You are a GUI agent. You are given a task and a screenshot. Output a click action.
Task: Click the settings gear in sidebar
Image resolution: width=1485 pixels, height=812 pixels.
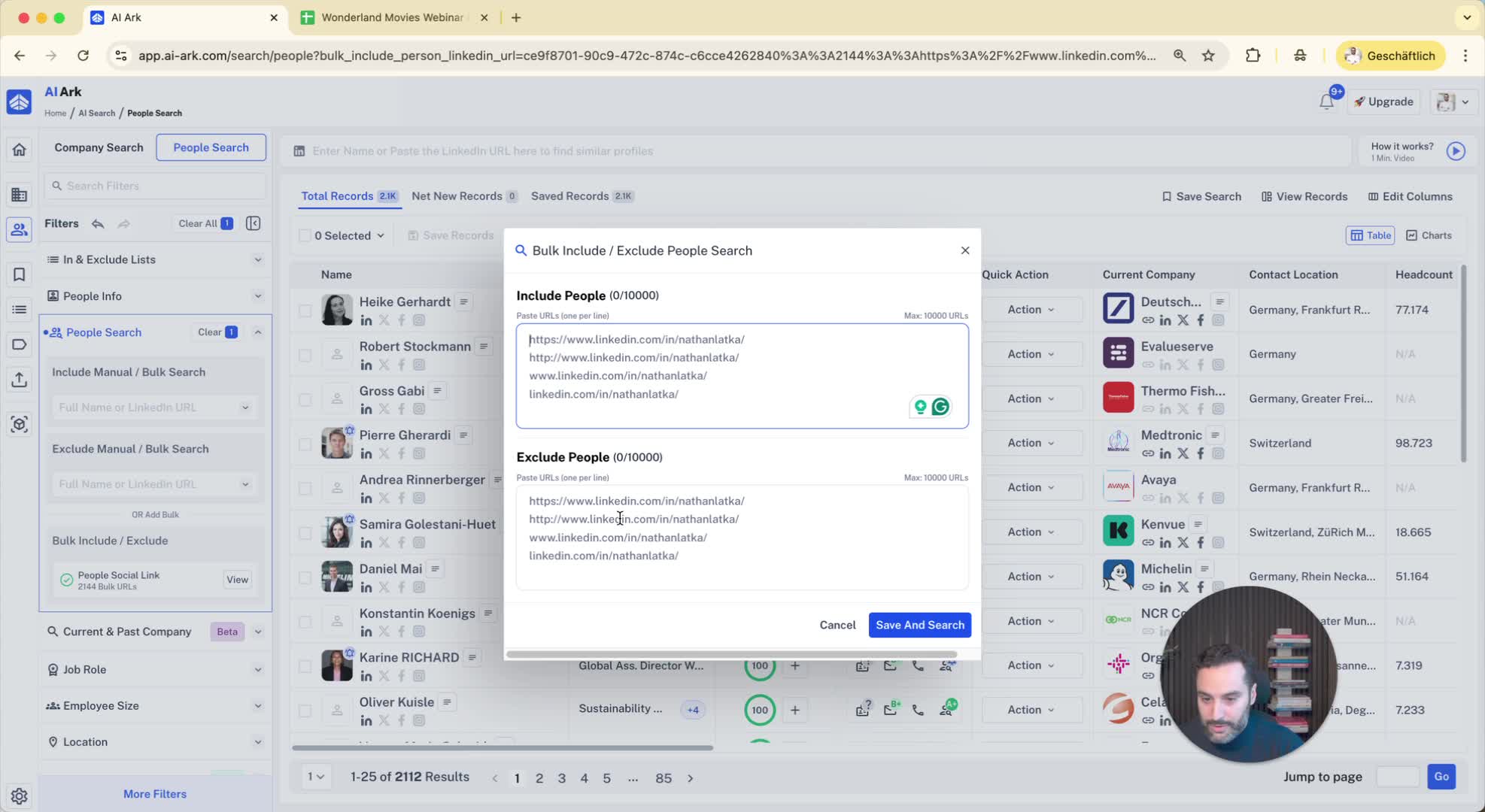(20, 795)
